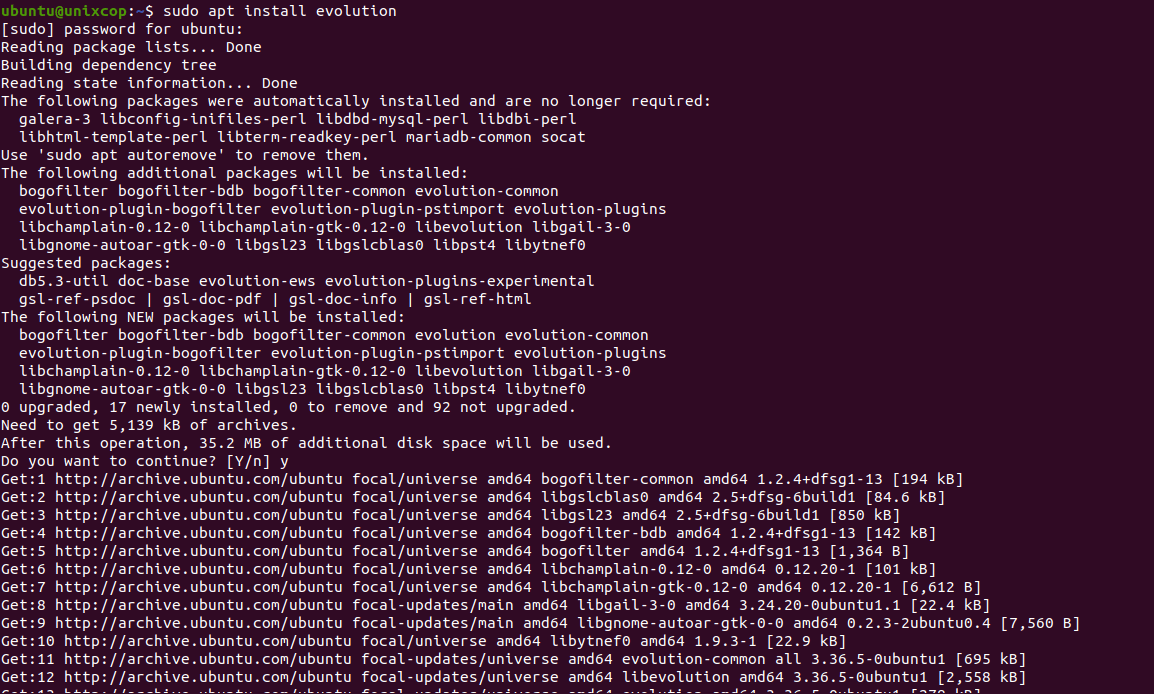The image size is (1154, 694).
Task: Click the 'After this operation, 35.2 MB' line
Action: pos(307,443)
